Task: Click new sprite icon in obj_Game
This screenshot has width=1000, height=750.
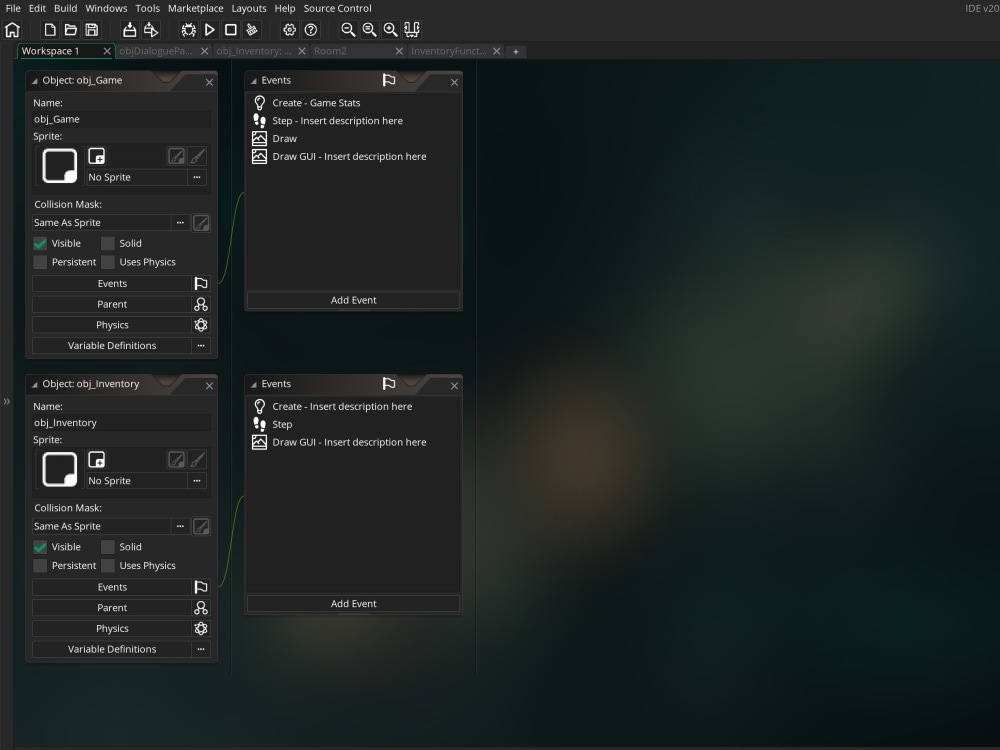Action: 97,156
